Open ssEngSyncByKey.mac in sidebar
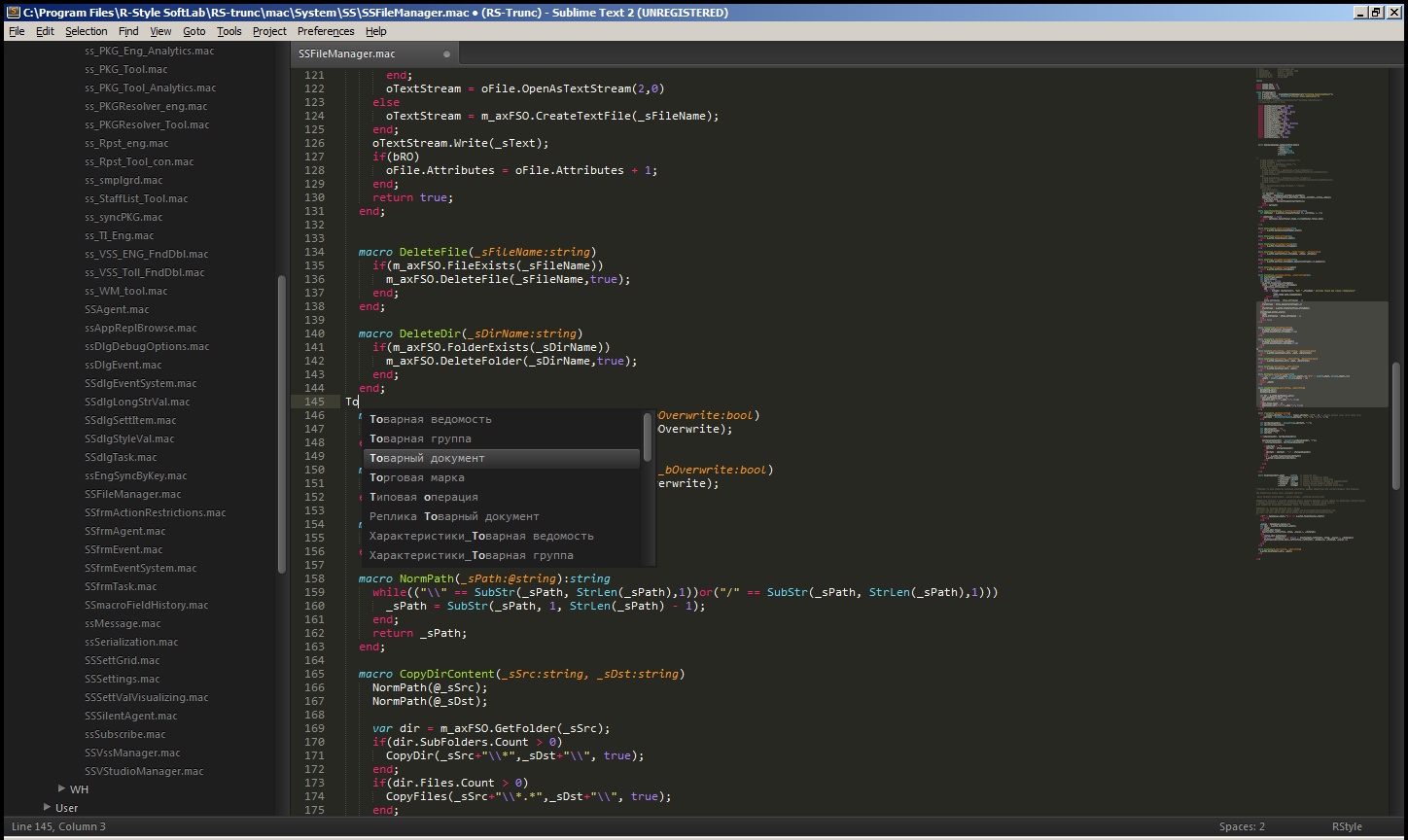1408x840 pixels. pyautogui.click(x=136, y=475)
